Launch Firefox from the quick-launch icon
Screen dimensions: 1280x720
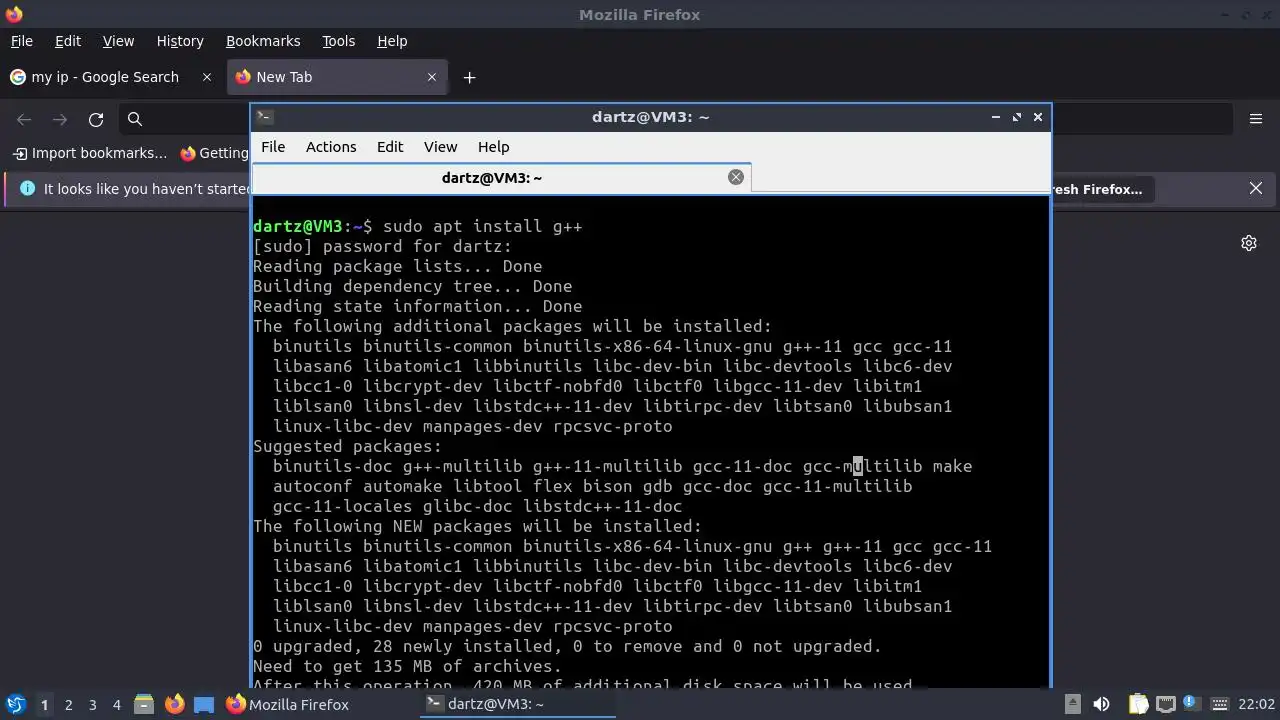(174, 704)
